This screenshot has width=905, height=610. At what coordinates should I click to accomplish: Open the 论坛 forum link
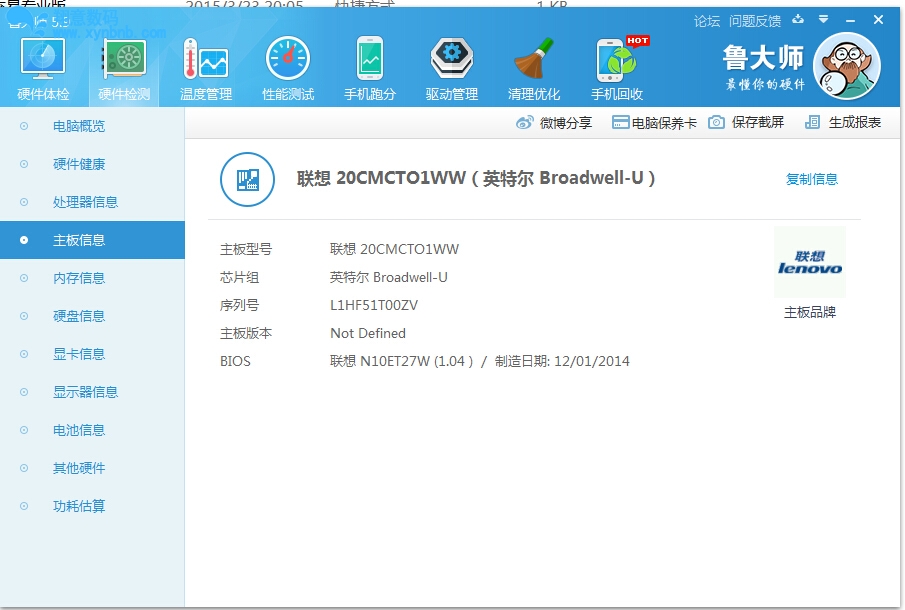click(706, 21)
